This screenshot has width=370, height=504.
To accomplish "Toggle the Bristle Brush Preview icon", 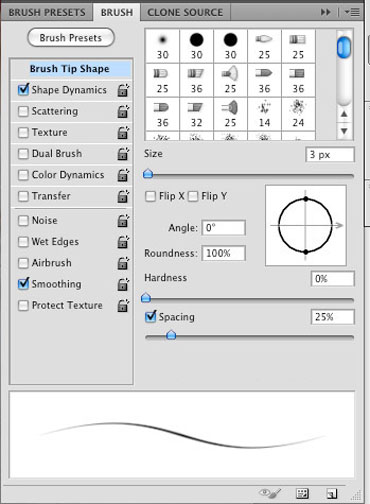I will [269, 493].
